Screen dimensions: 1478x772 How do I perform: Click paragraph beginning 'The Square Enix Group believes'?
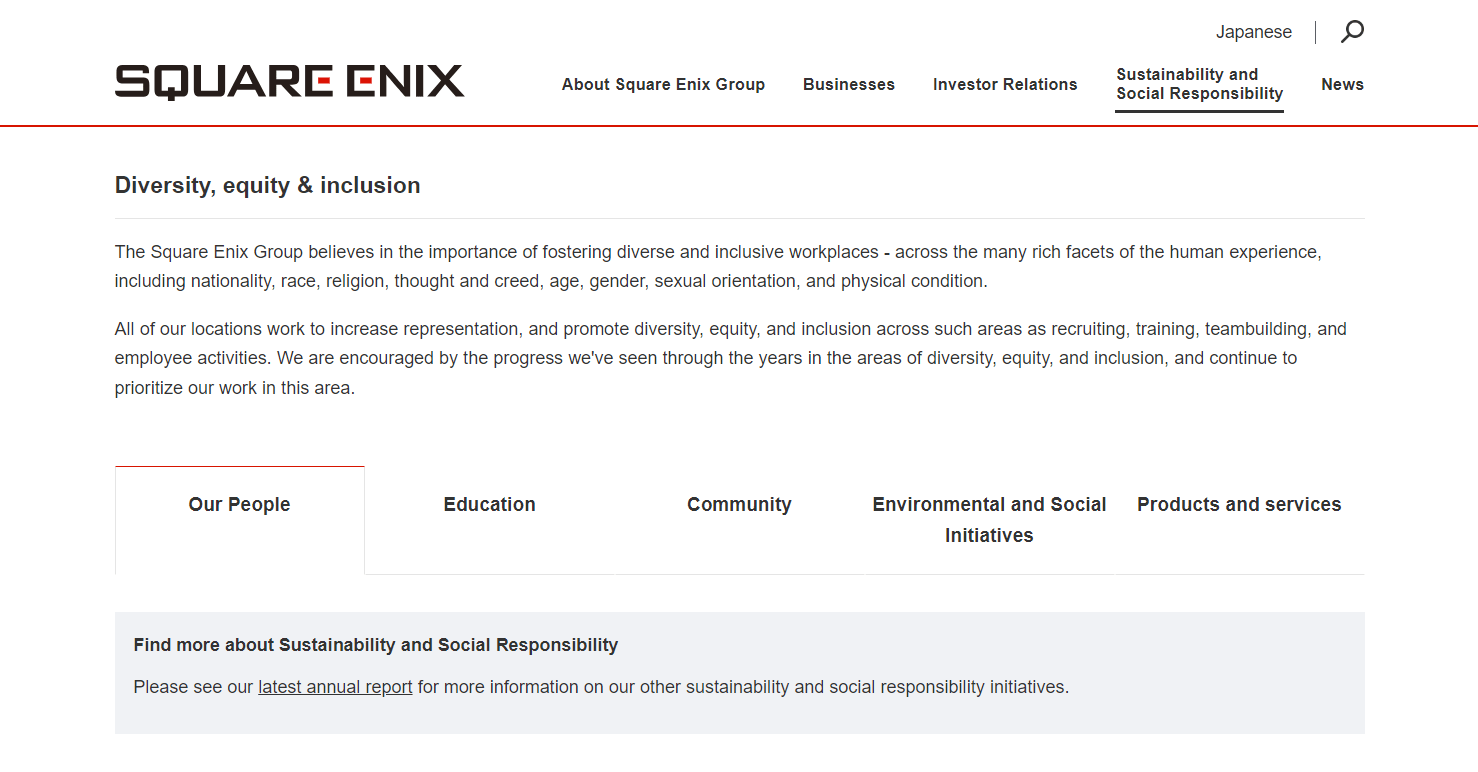click(x=717, y=267)
